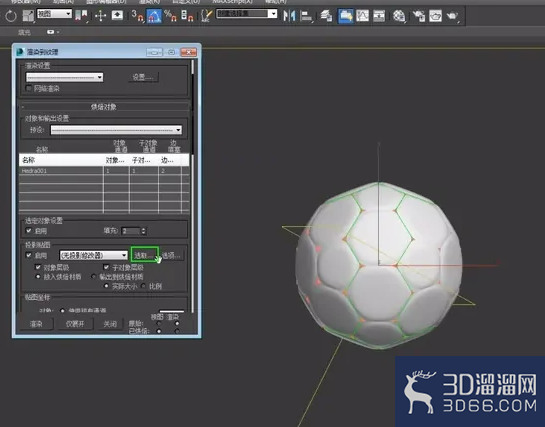Screen dimensions: 545x427
Task: Select the 实际大小 radio button
Action: click(x=106, y=286)
